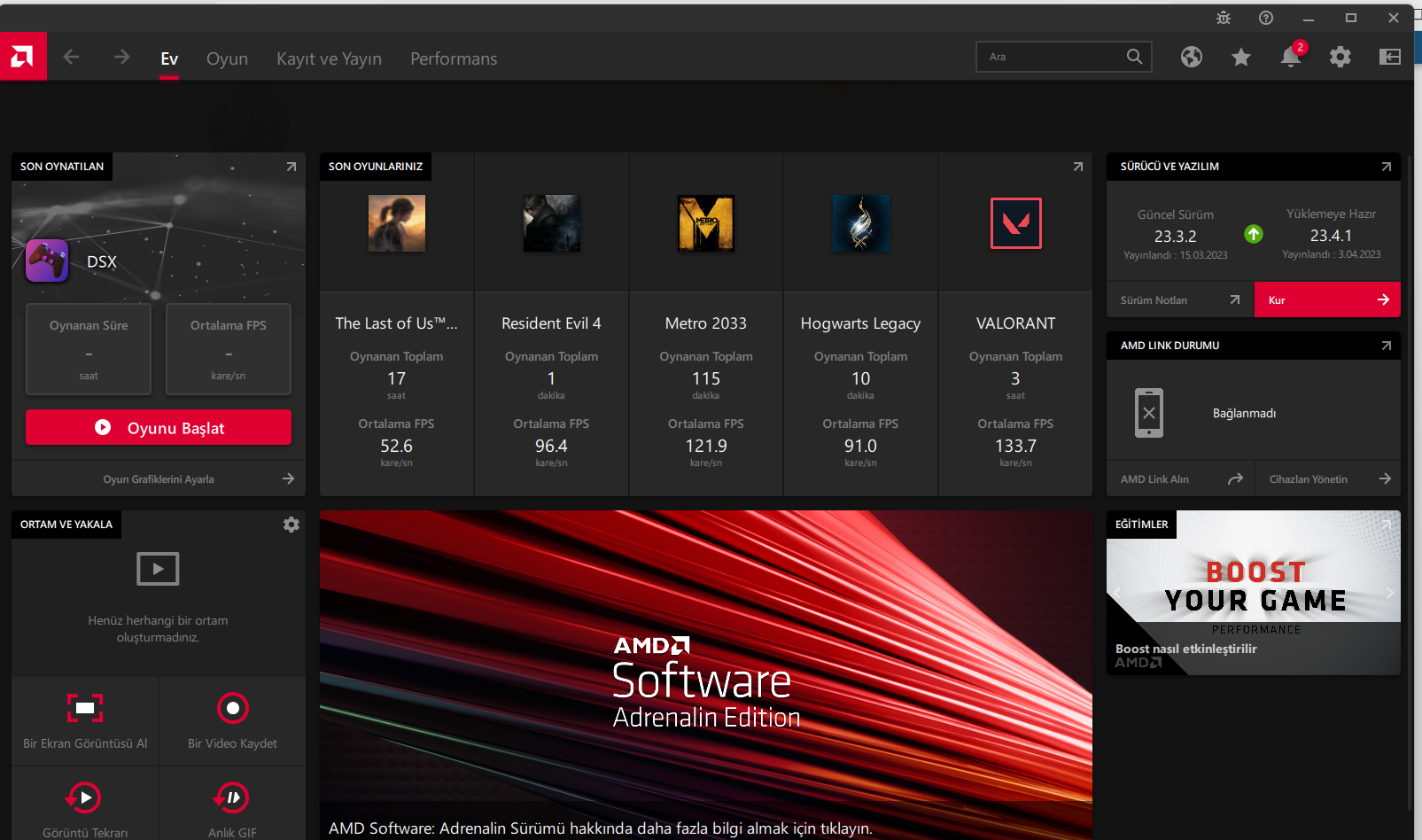Select Resident Evil 4 game thumbnail
1422x840 pixels.
551,223
